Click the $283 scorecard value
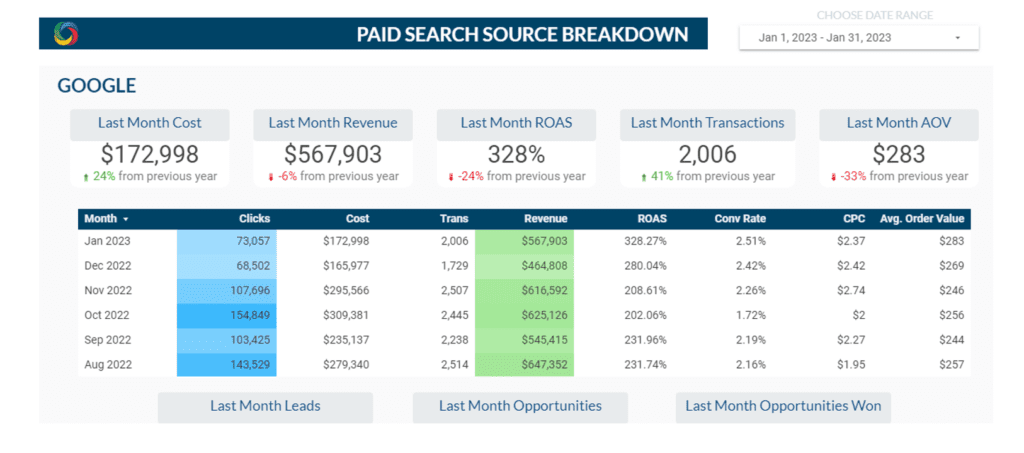Viewport: 1024px width, 453px height. pos(899,154)
